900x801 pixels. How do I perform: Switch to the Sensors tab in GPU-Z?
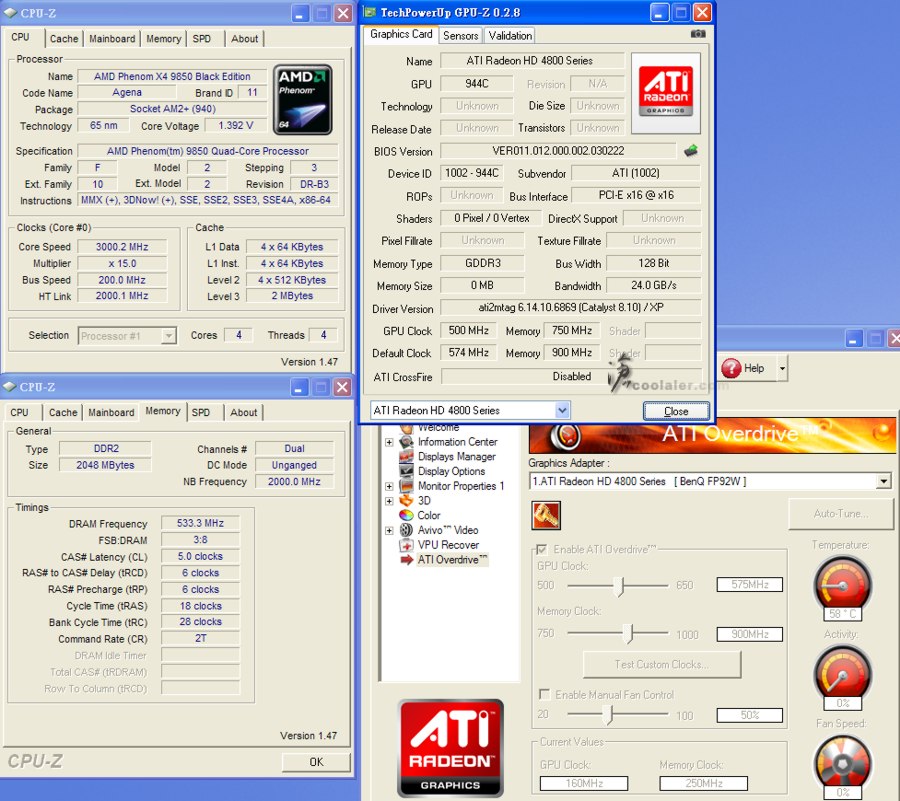[x=460, y=36]
